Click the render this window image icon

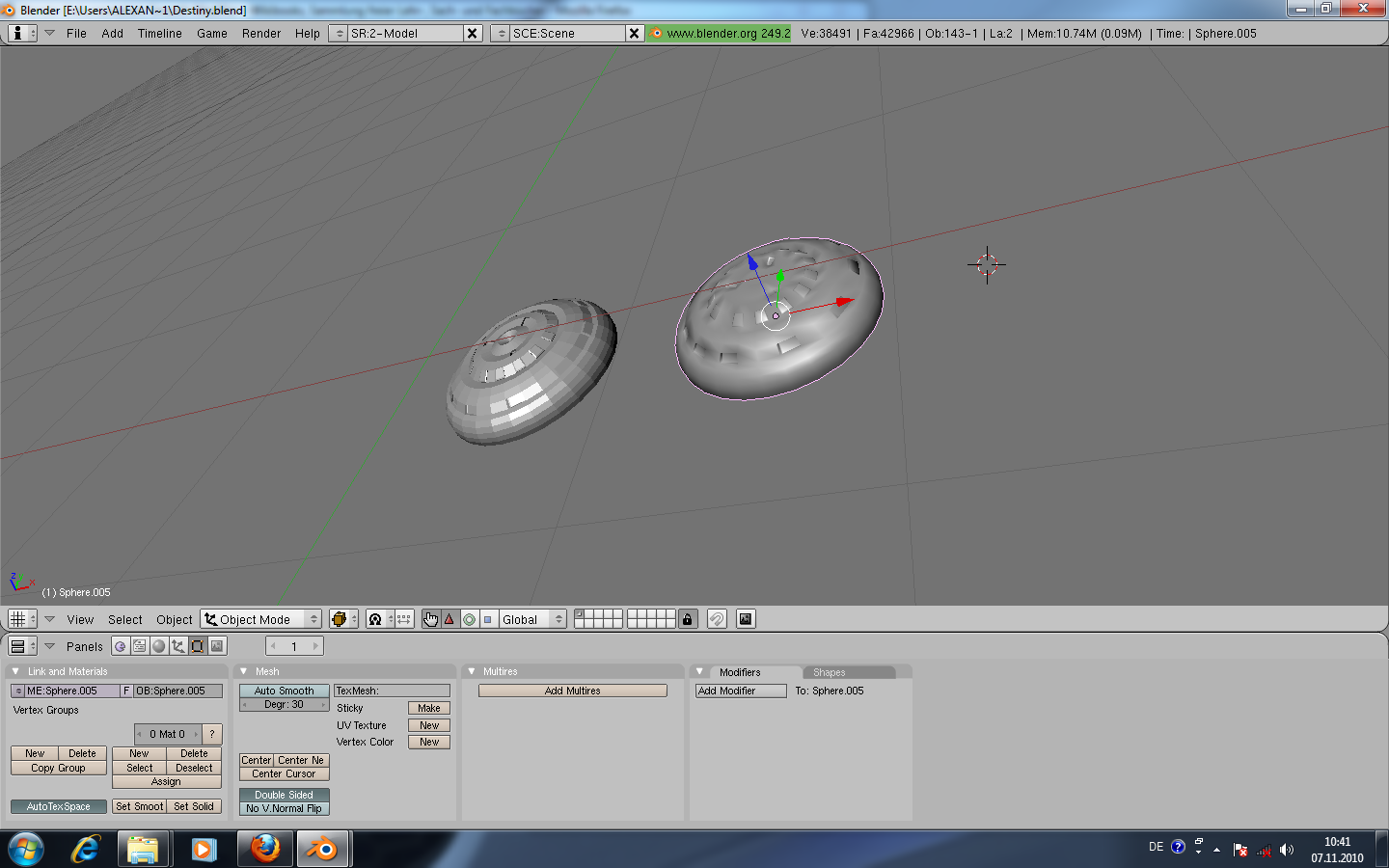[x=746, y=619]
